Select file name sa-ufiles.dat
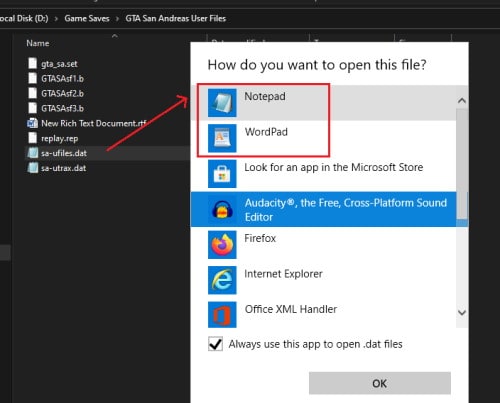 click(x=64, y=153)
